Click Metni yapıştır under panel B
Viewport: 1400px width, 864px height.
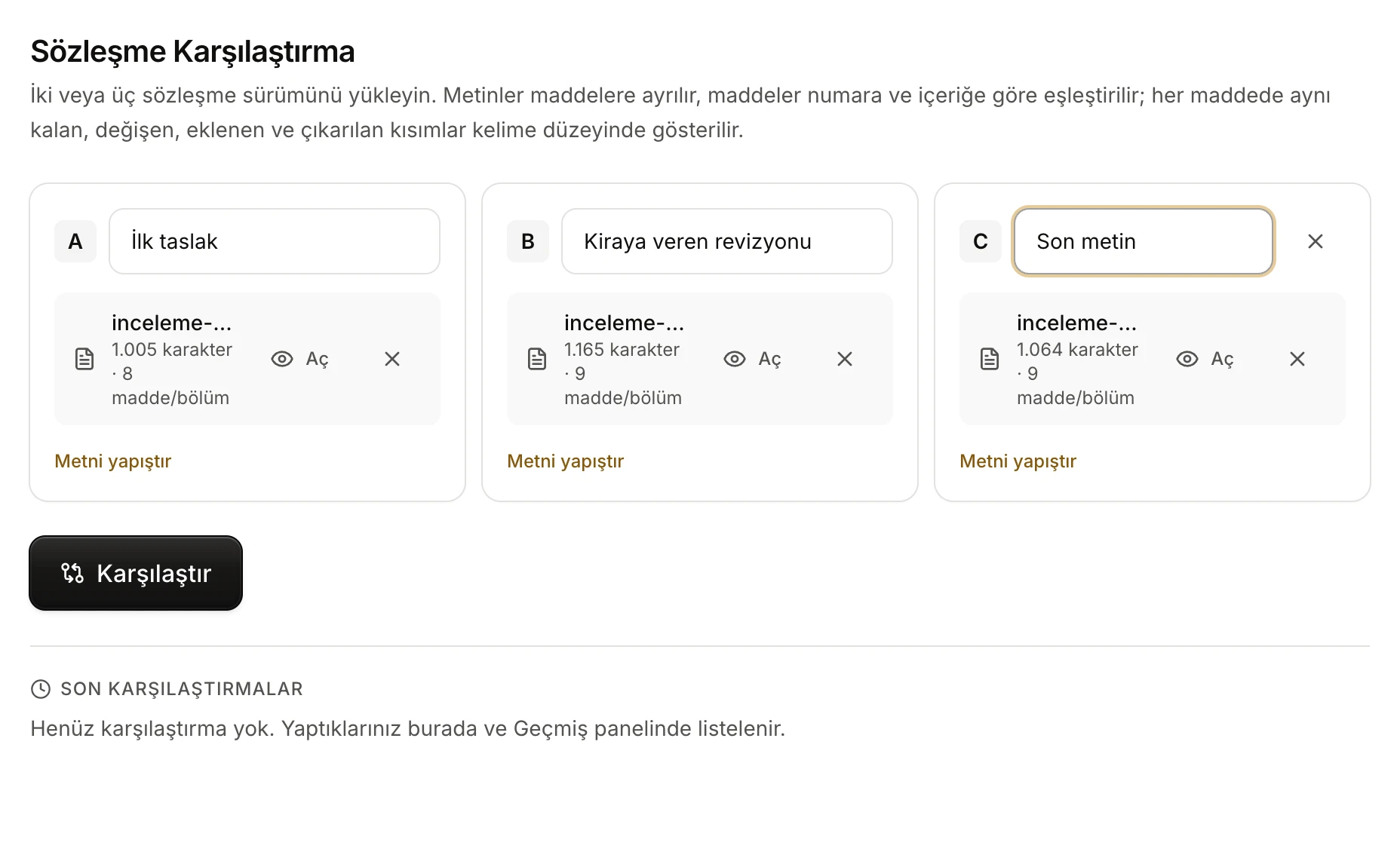[x=566, y=461]
